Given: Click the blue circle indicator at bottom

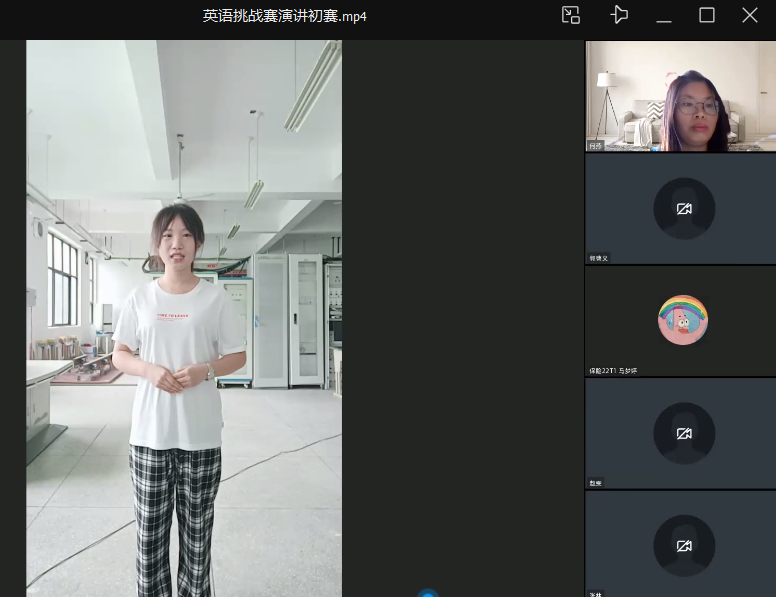Looking at the screenshot, I should (x=428, y=593).
